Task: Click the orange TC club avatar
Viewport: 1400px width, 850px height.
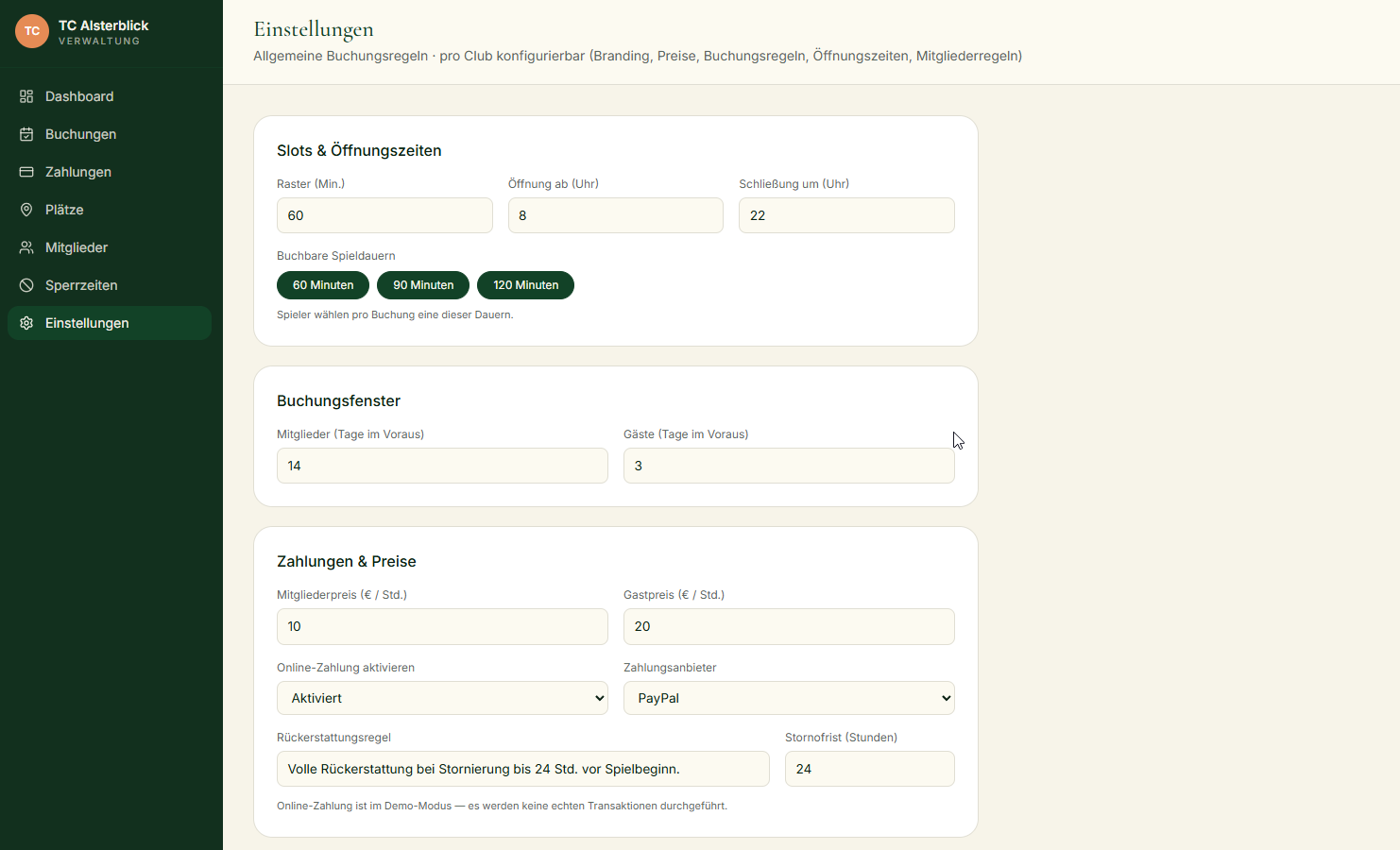Action: pos(32,31)
